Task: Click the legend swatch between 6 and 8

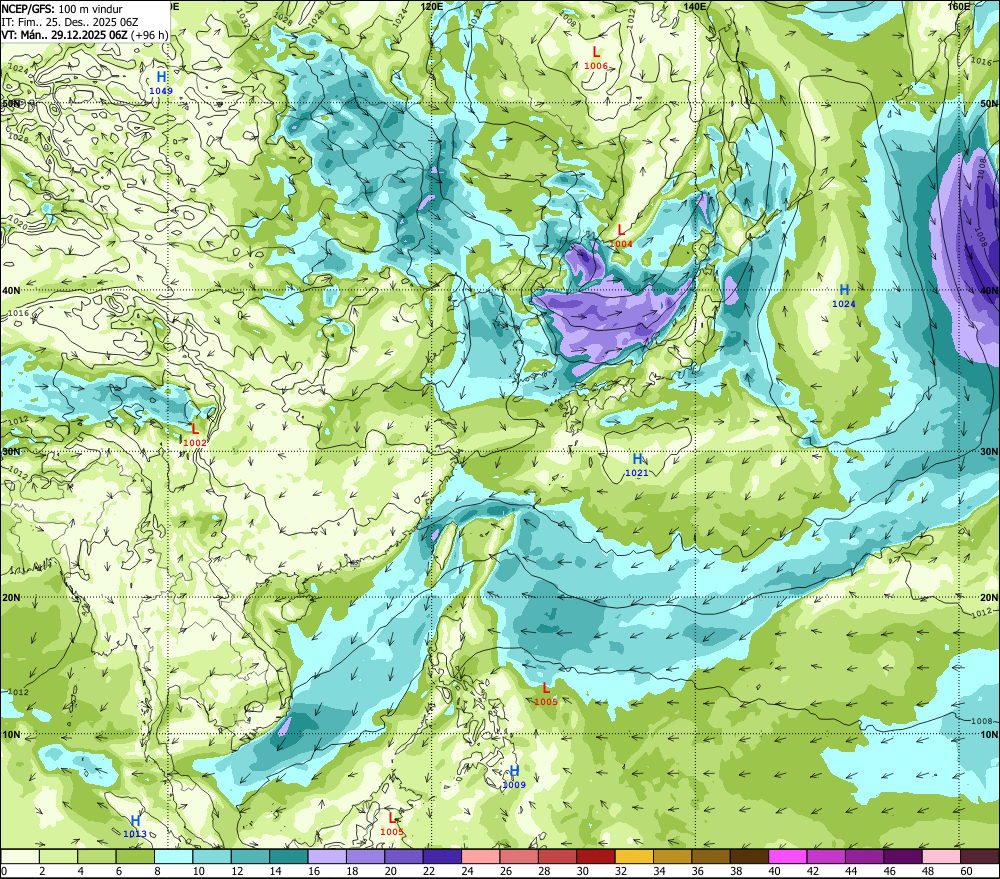Action: [x=135, y=856]
